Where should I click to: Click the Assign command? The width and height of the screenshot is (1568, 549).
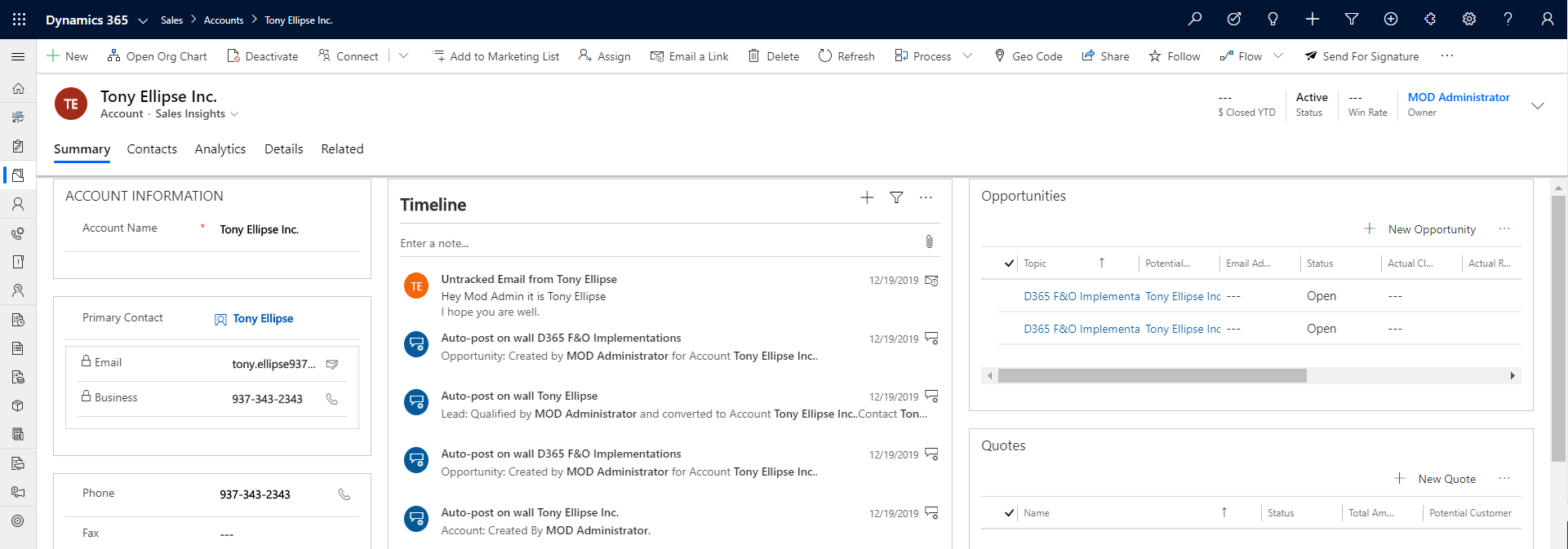tap(604, 56)
